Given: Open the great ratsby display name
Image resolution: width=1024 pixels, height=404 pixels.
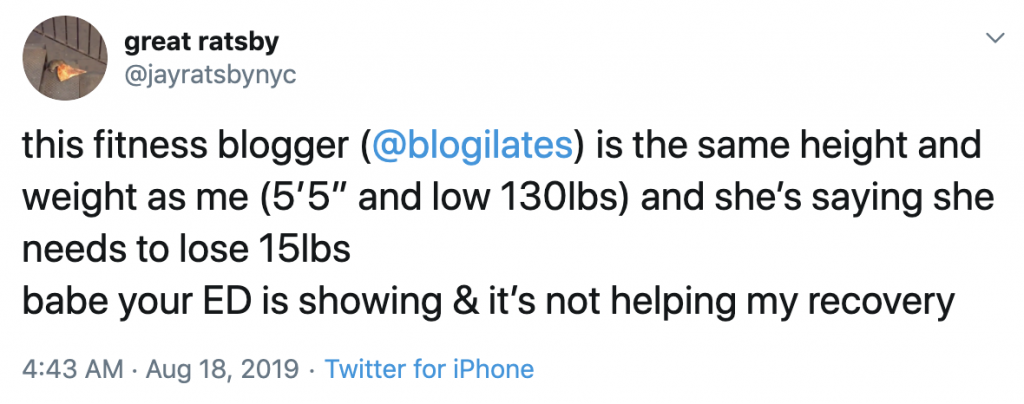Looking at the screenshot, I should tap(201, 43).
